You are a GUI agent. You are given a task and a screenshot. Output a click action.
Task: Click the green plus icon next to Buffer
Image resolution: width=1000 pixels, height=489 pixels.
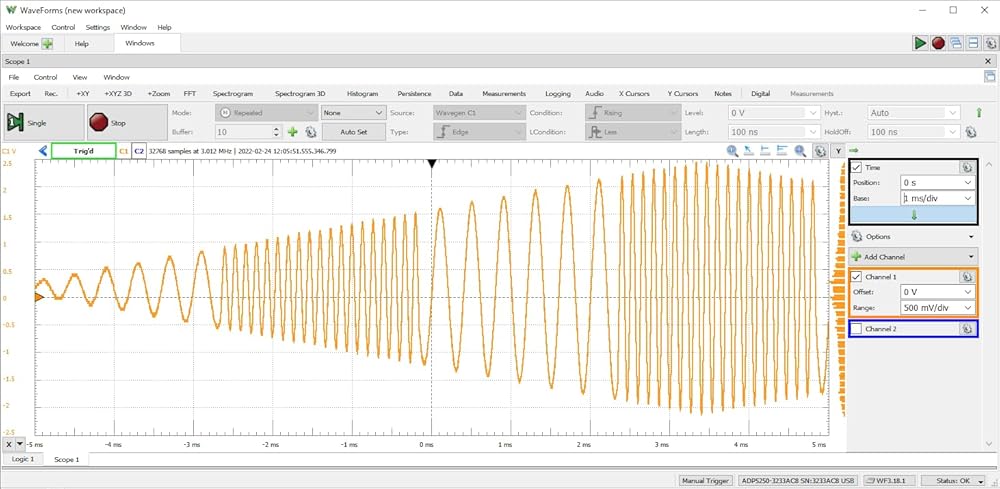click(x=293, y=131)
